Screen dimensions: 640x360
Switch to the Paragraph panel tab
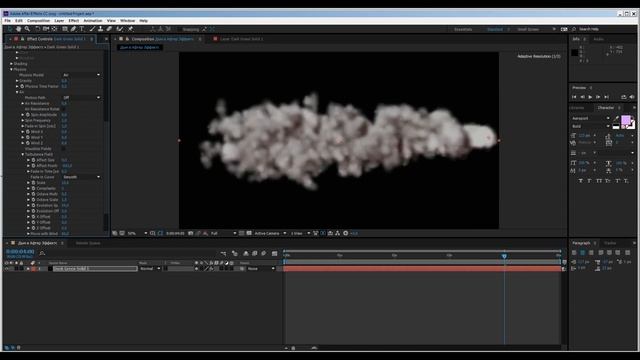pos(581,243)
